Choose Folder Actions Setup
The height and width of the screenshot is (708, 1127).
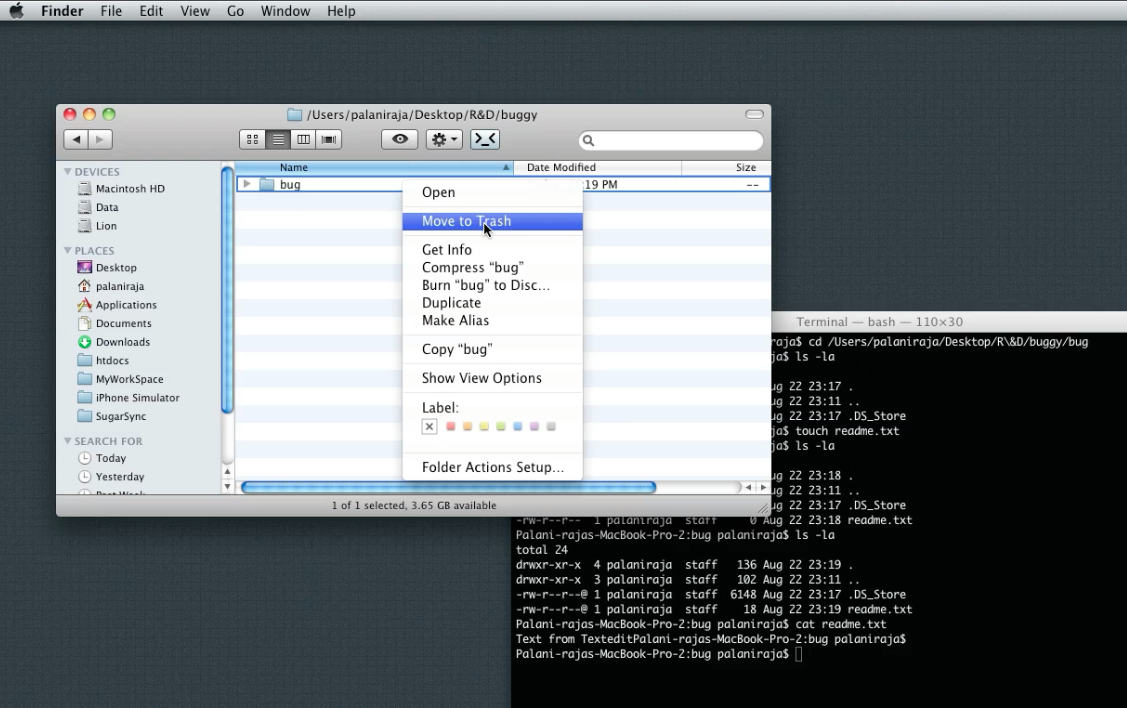[492, 467]
